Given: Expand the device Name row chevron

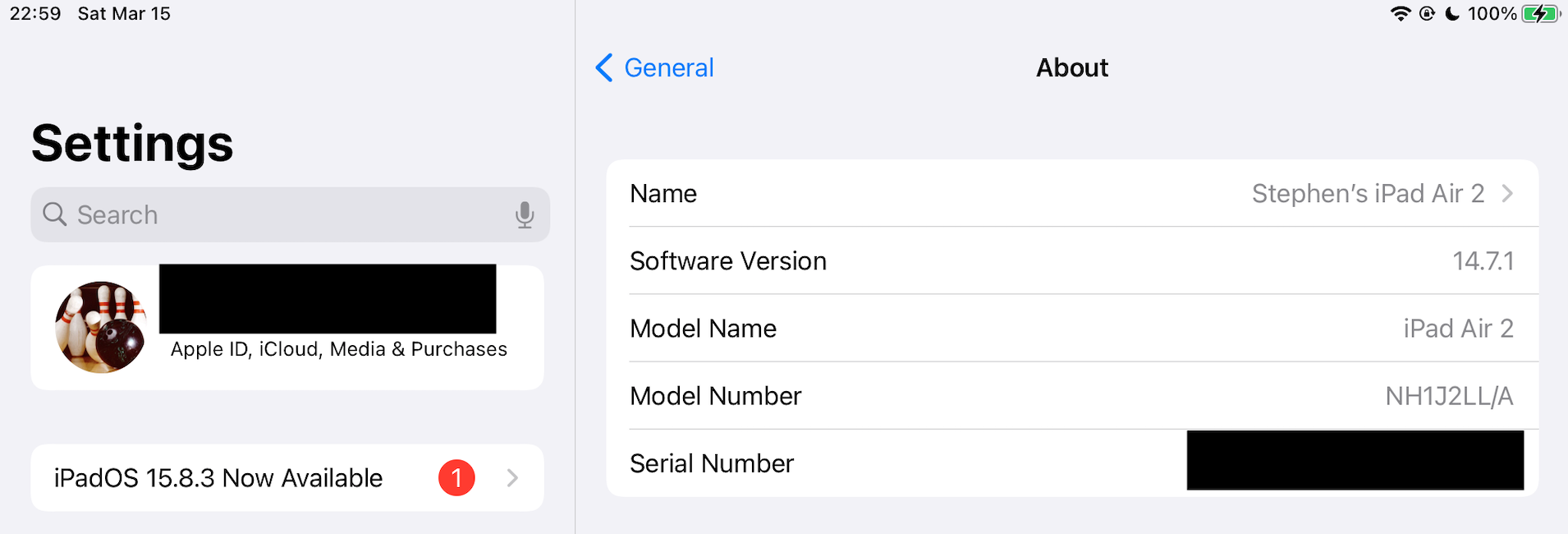Looking at the screenshot, I should tap(1507, 194).
